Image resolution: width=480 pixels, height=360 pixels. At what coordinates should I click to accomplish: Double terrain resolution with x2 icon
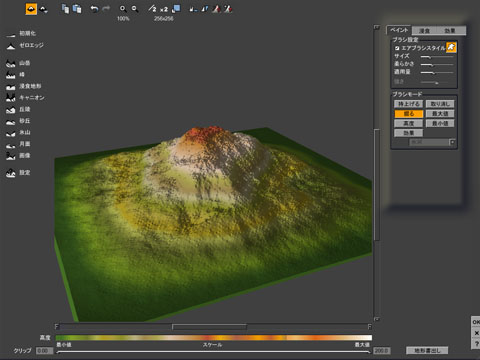pyautogui.click(x=164, y=9)
